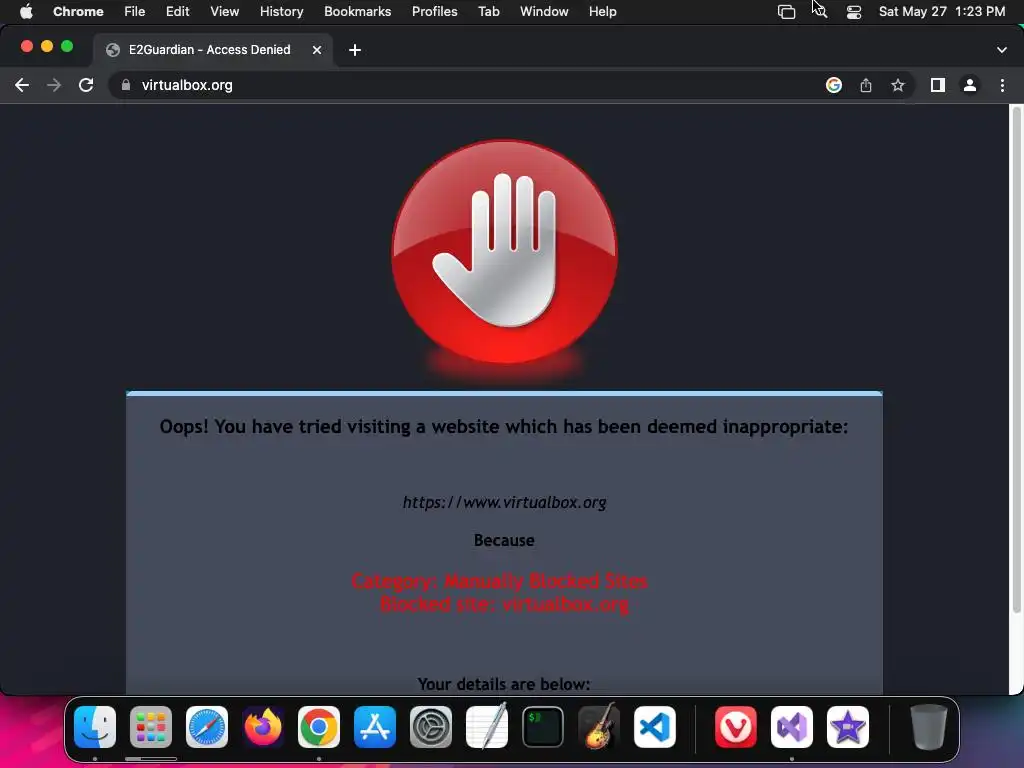The height and width of the screenshot is (768, 1024).
Task: Launch Terminal from the Dock
Action: [543, 727]
